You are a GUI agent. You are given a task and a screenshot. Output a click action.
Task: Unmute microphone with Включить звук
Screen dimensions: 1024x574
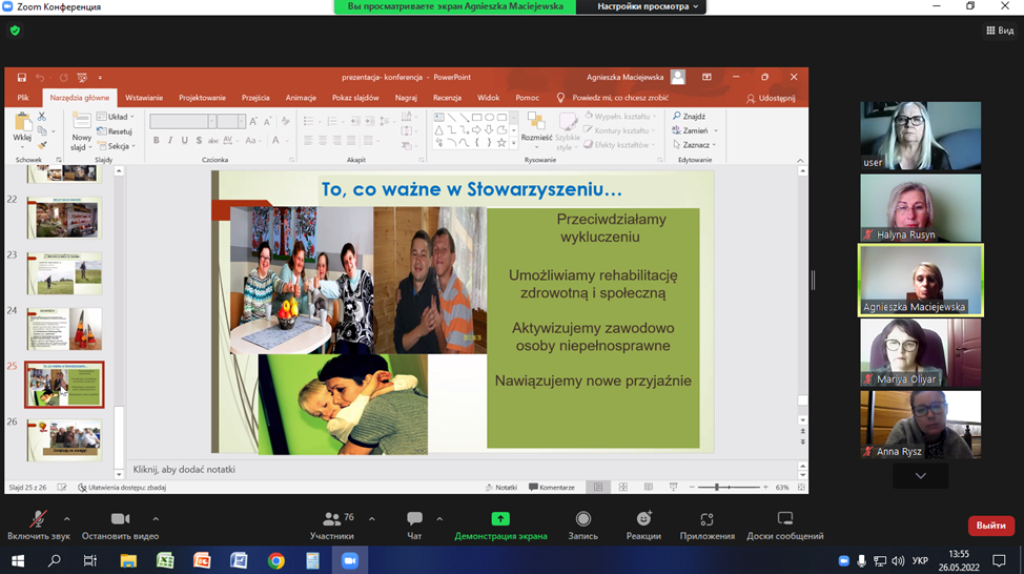(x=39, y=519)
